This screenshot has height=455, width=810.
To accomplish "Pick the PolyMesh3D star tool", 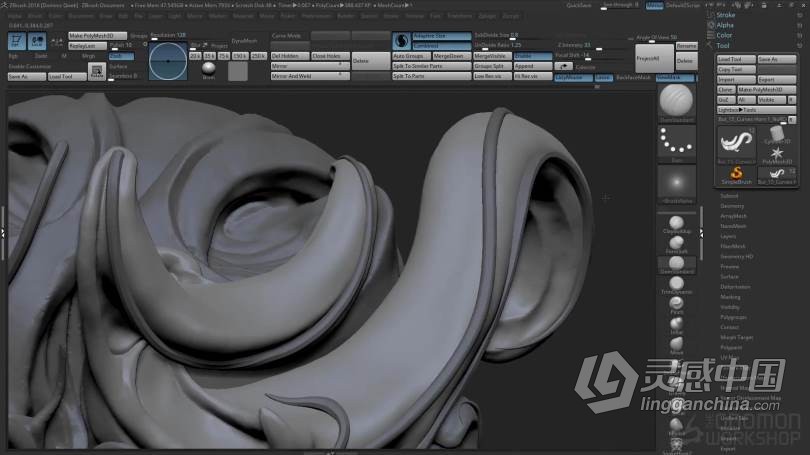I will coord(776,153).
